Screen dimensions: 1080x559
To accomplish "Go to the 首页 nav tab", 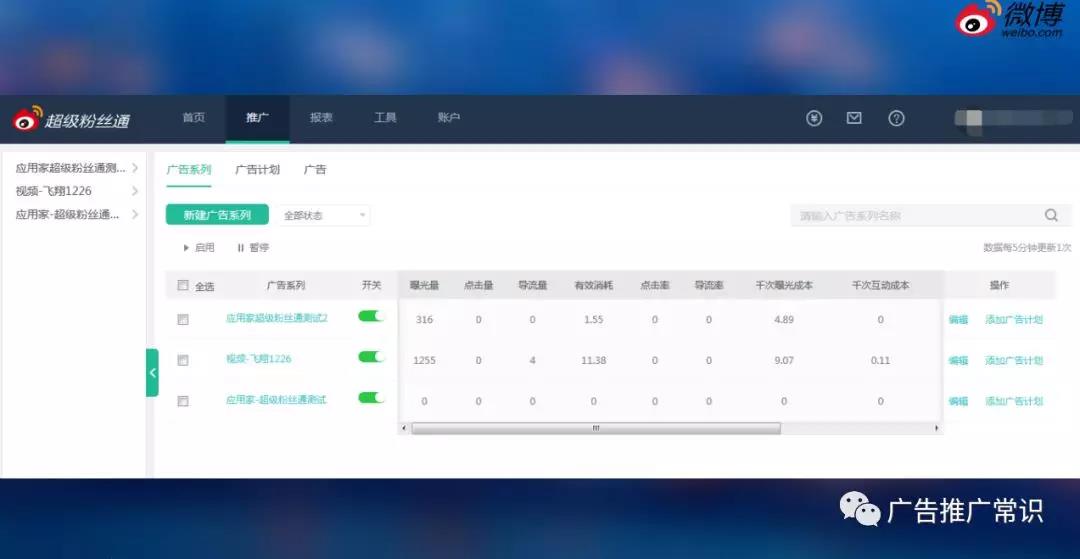I will [x=194, y=118].
